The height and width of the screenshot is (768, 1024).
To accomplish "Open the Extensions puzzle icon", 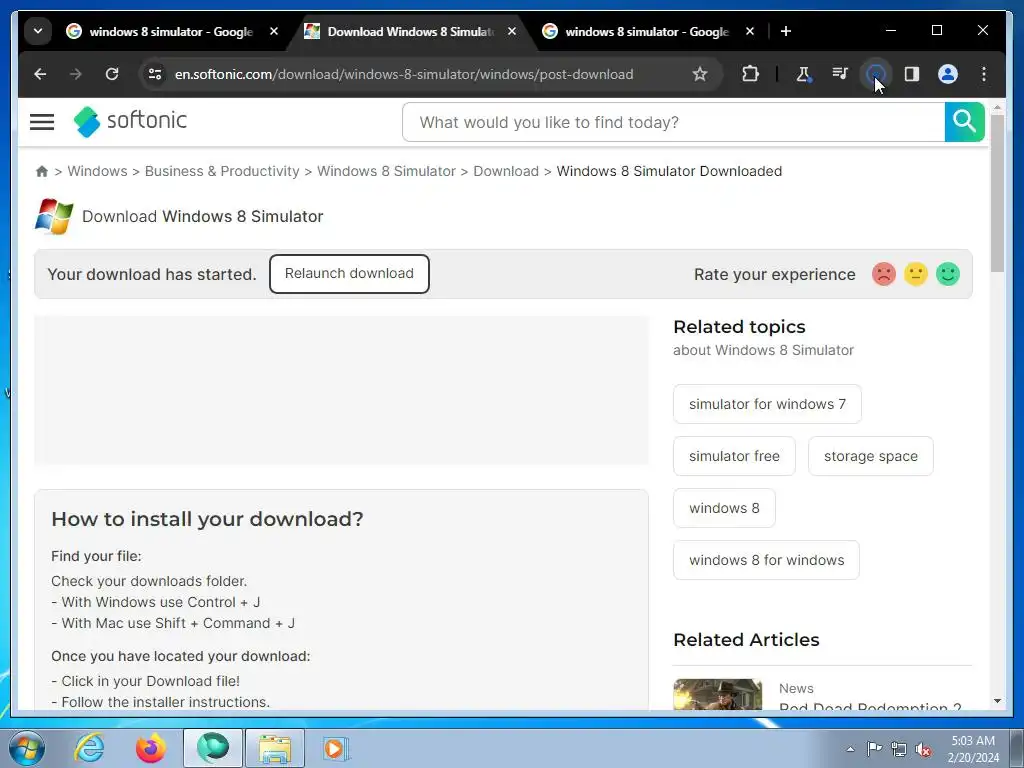I will click(750, 74).
